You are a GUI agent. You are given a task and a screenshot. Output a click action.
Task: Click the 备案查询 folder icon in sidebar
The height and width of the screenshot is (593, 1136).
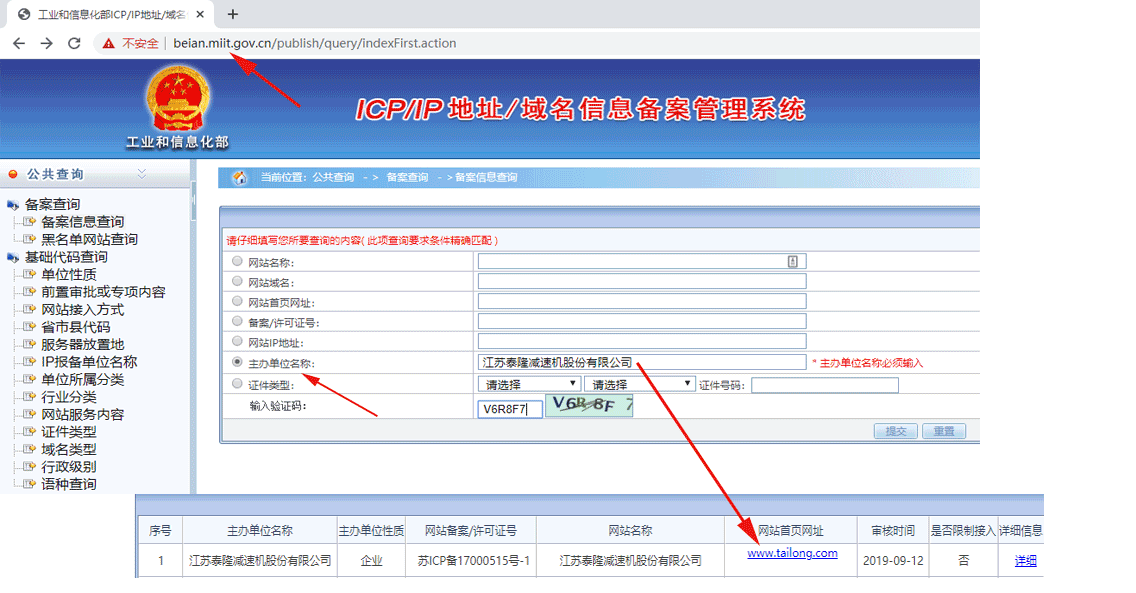click(x=12, y=203)
